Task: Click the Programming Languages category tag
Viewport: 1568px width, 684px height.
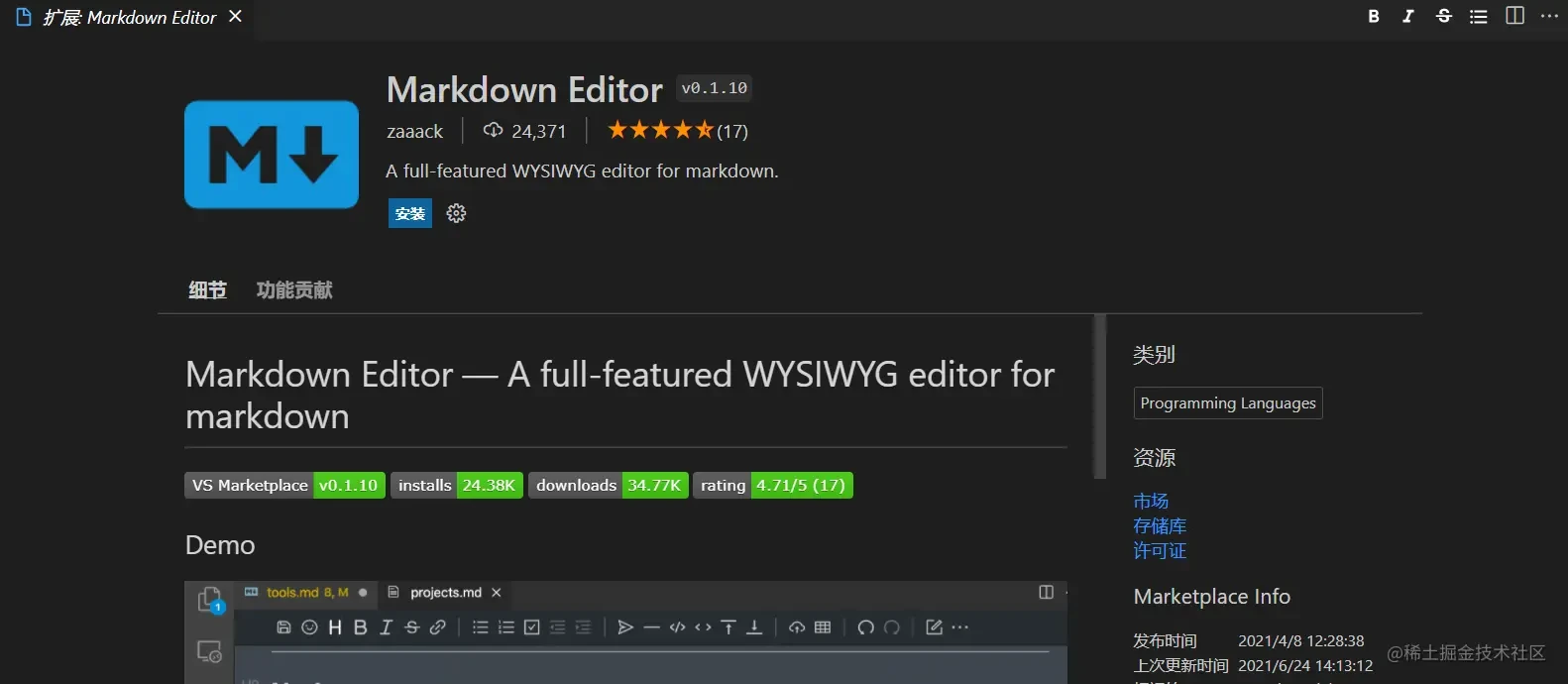Action: click(1228, 403)
